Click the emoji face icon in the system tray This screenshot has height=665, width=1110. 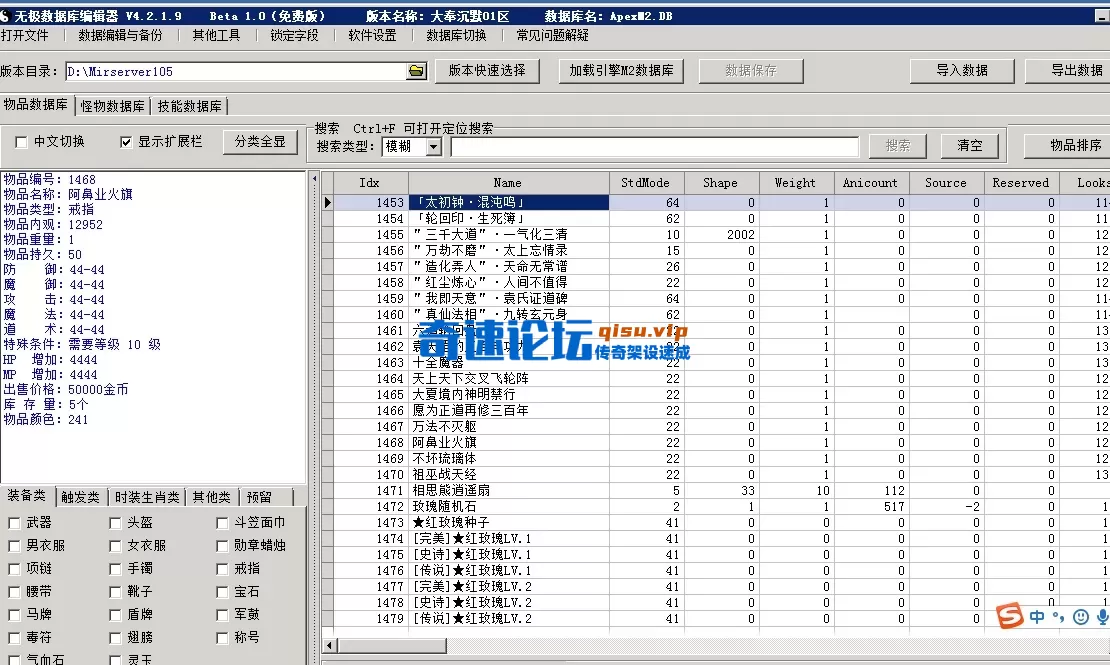[x=1081, y=616]
